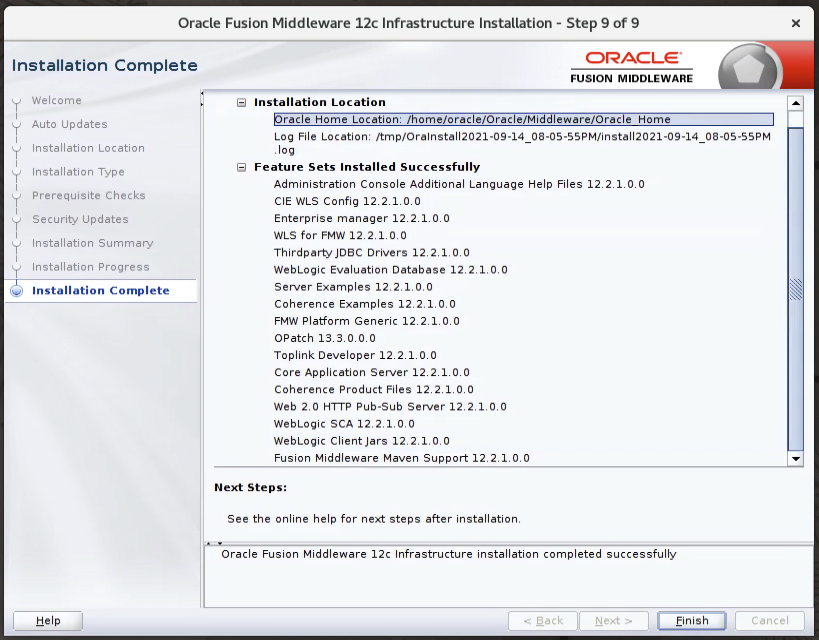Select Administration Console Additional Language Help Files

point(459,184)
